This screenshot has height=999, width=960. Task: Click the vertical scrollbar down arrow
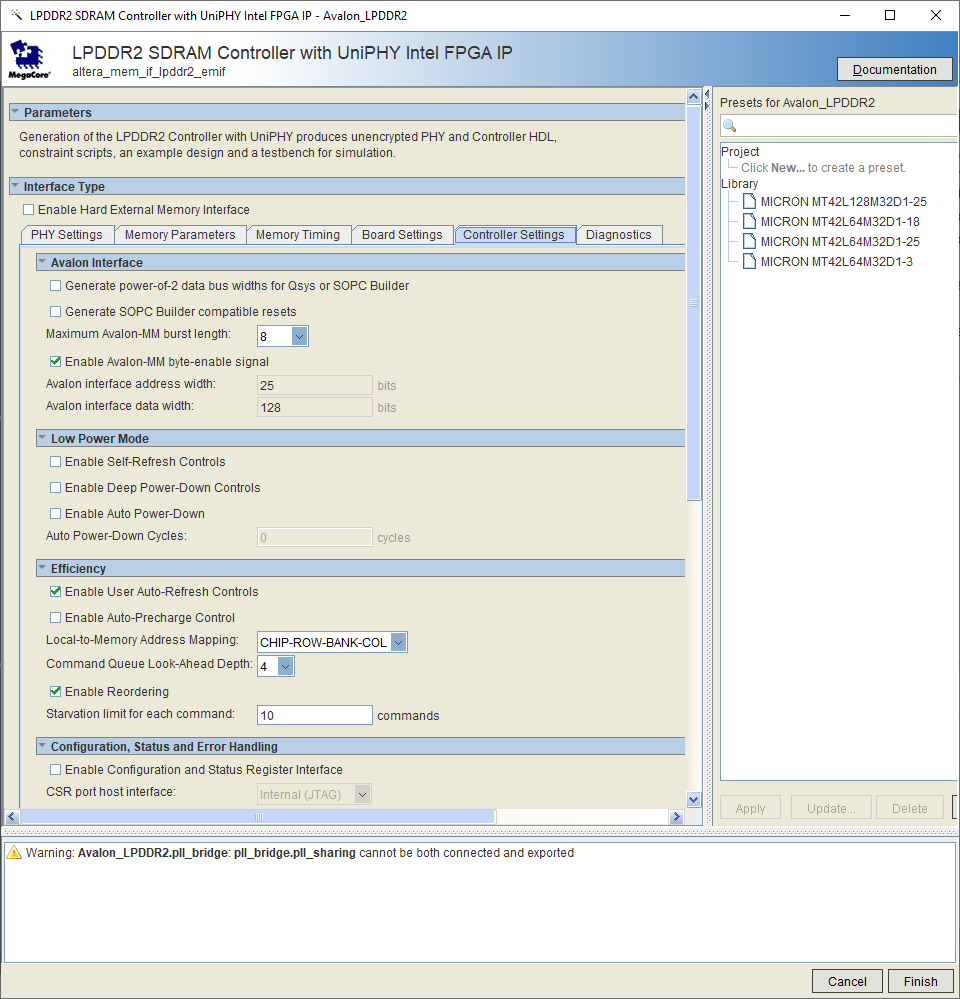pos(694,800)
